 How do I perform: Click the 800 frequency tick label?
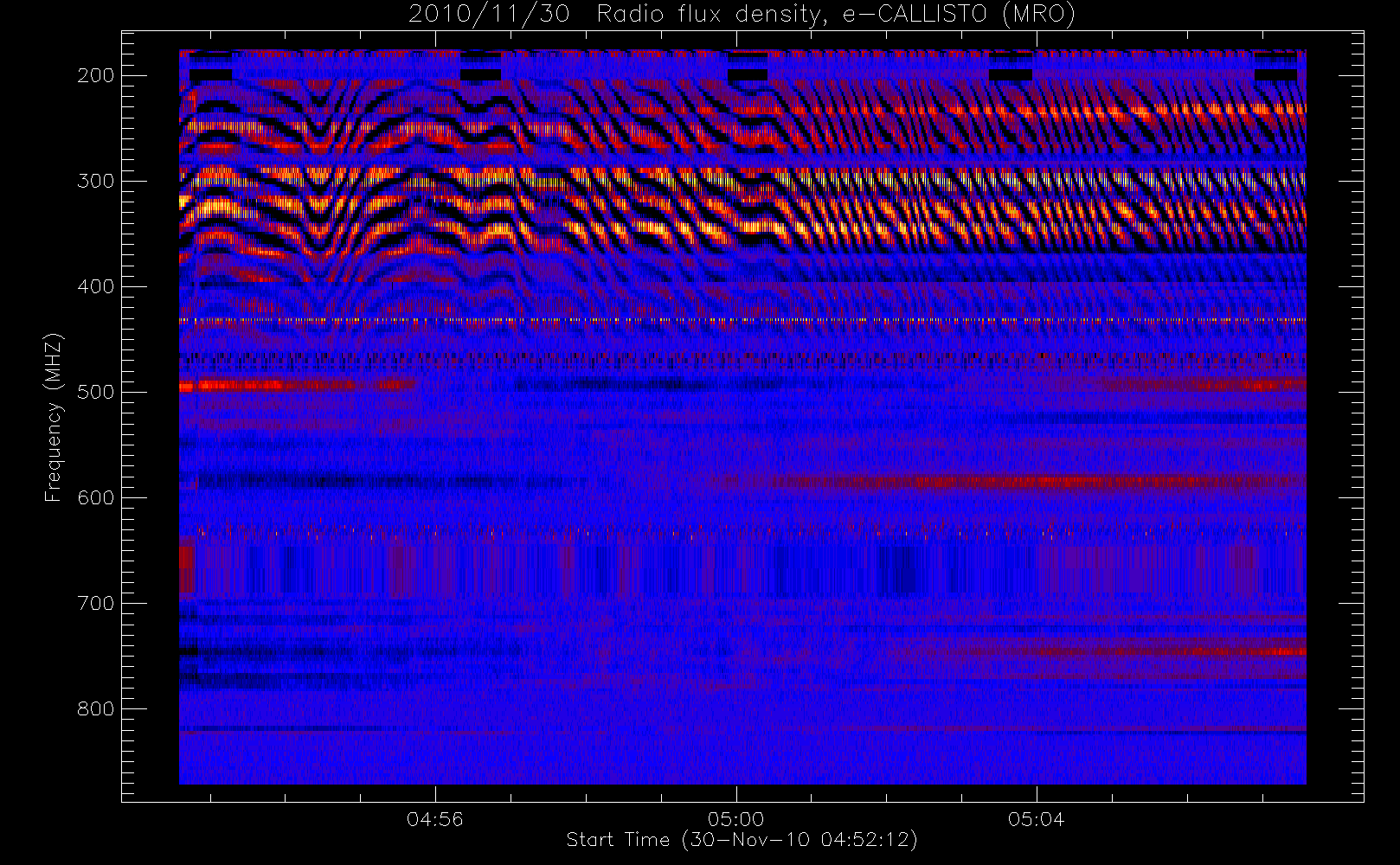[x=96, y=708]
